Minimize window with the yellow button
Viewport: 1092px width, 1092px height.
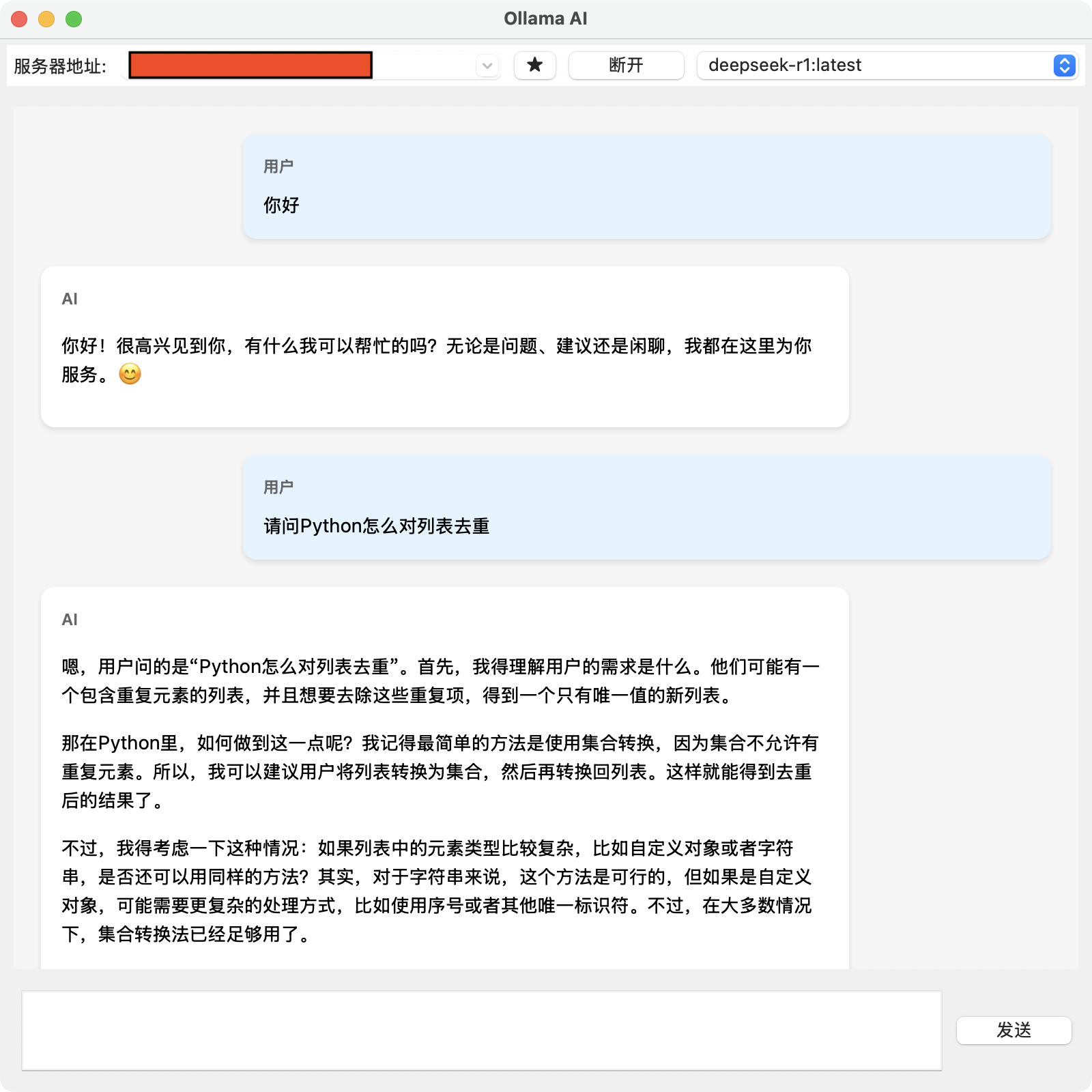tap(46, 19)
